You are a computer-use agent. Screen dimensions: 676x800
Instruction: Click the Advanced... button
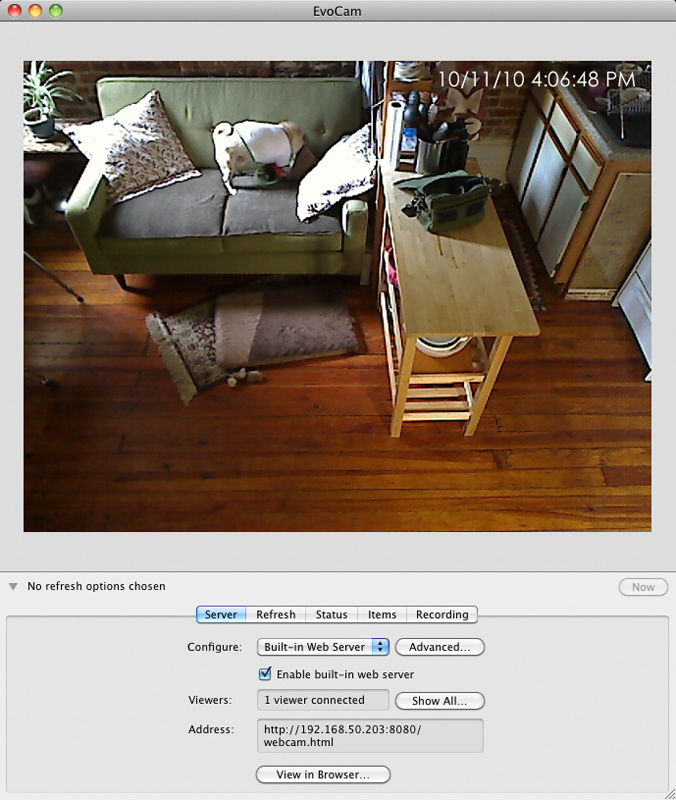(x=439, y=647)
